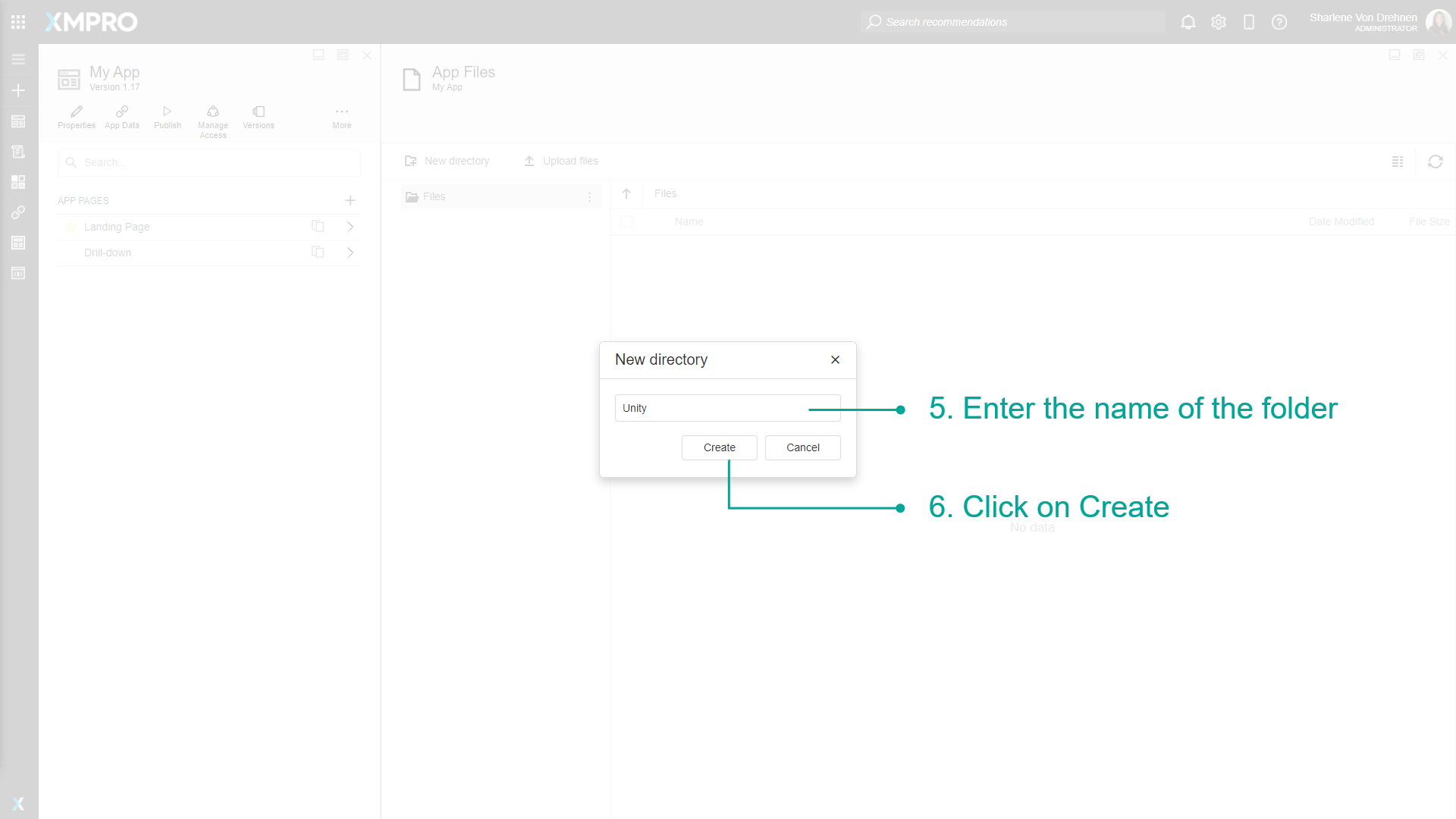Click the Unity folder name input field
This screenshot has width=1456, height=819.
click(x=727, y=407)
